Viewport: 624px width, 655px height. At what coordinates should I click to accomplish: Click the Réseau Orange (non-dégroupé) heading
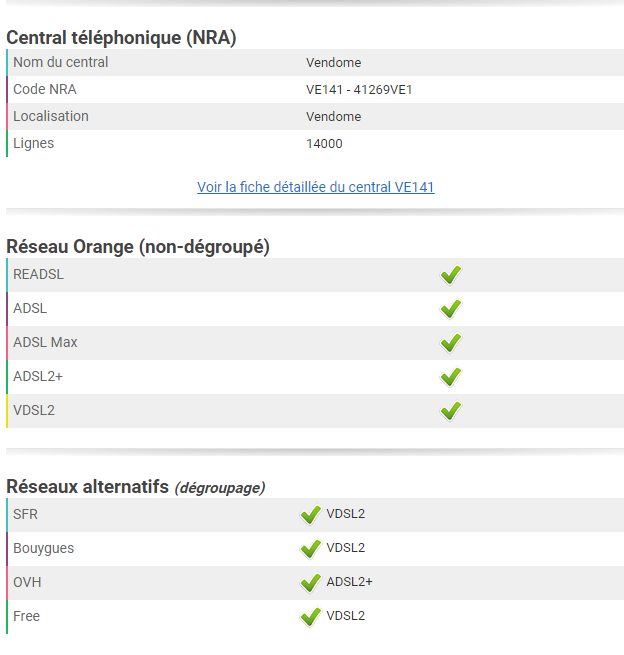(x=138, y=246)
